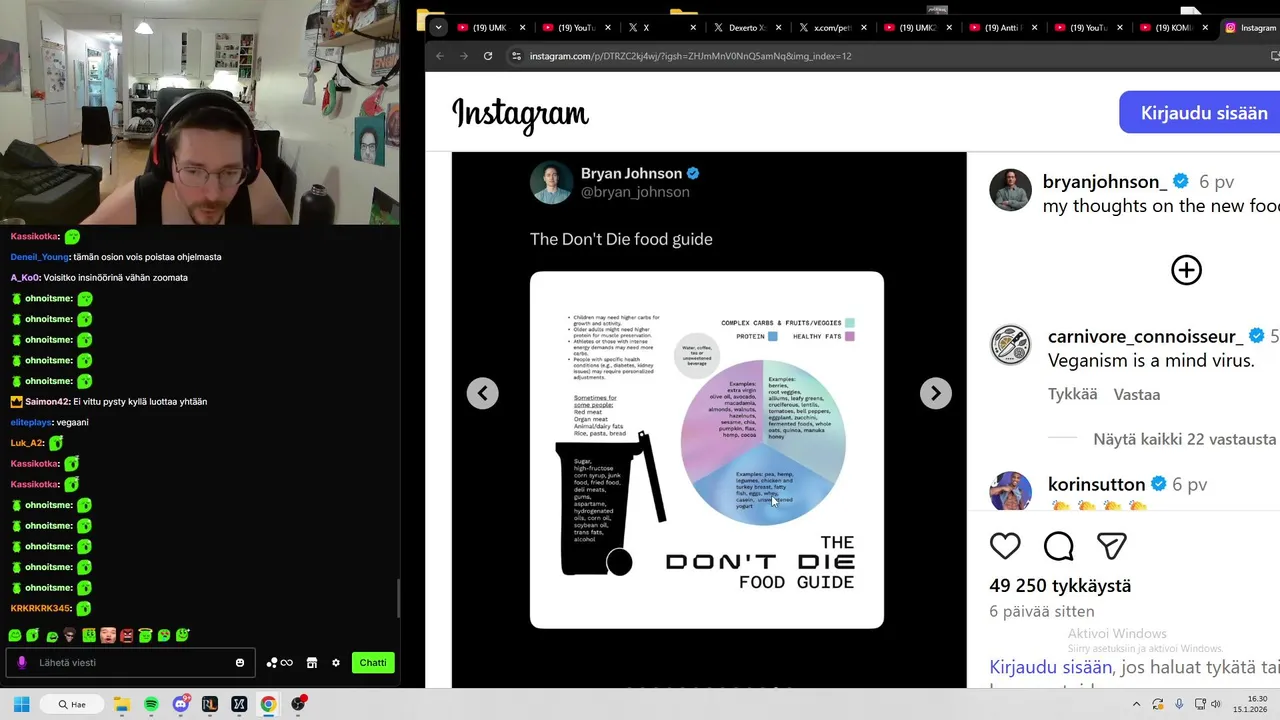
Task: Open chat settings gear icon
Action: 336,662
